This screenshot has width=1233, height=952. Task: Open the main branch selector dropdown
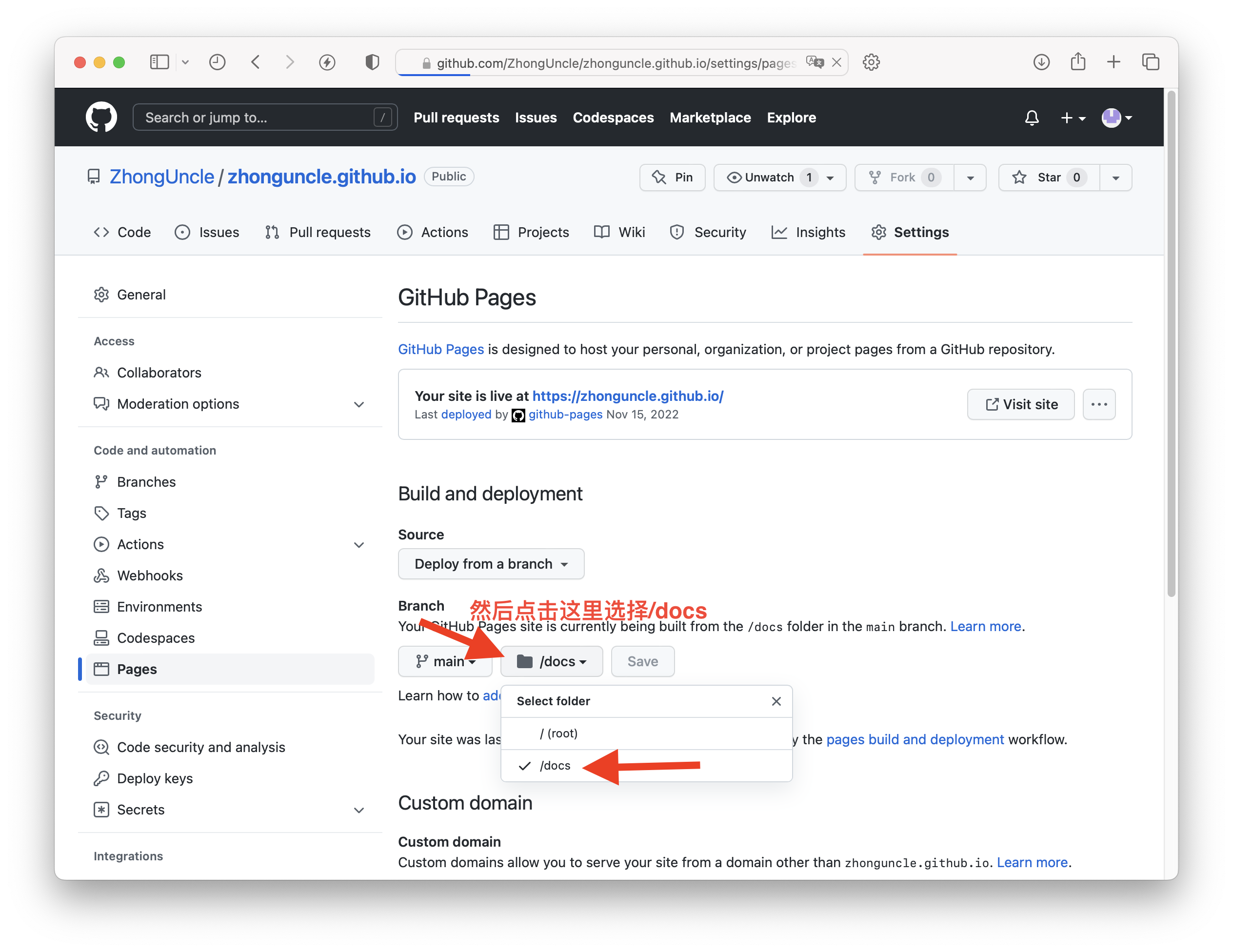coord(445,661)
